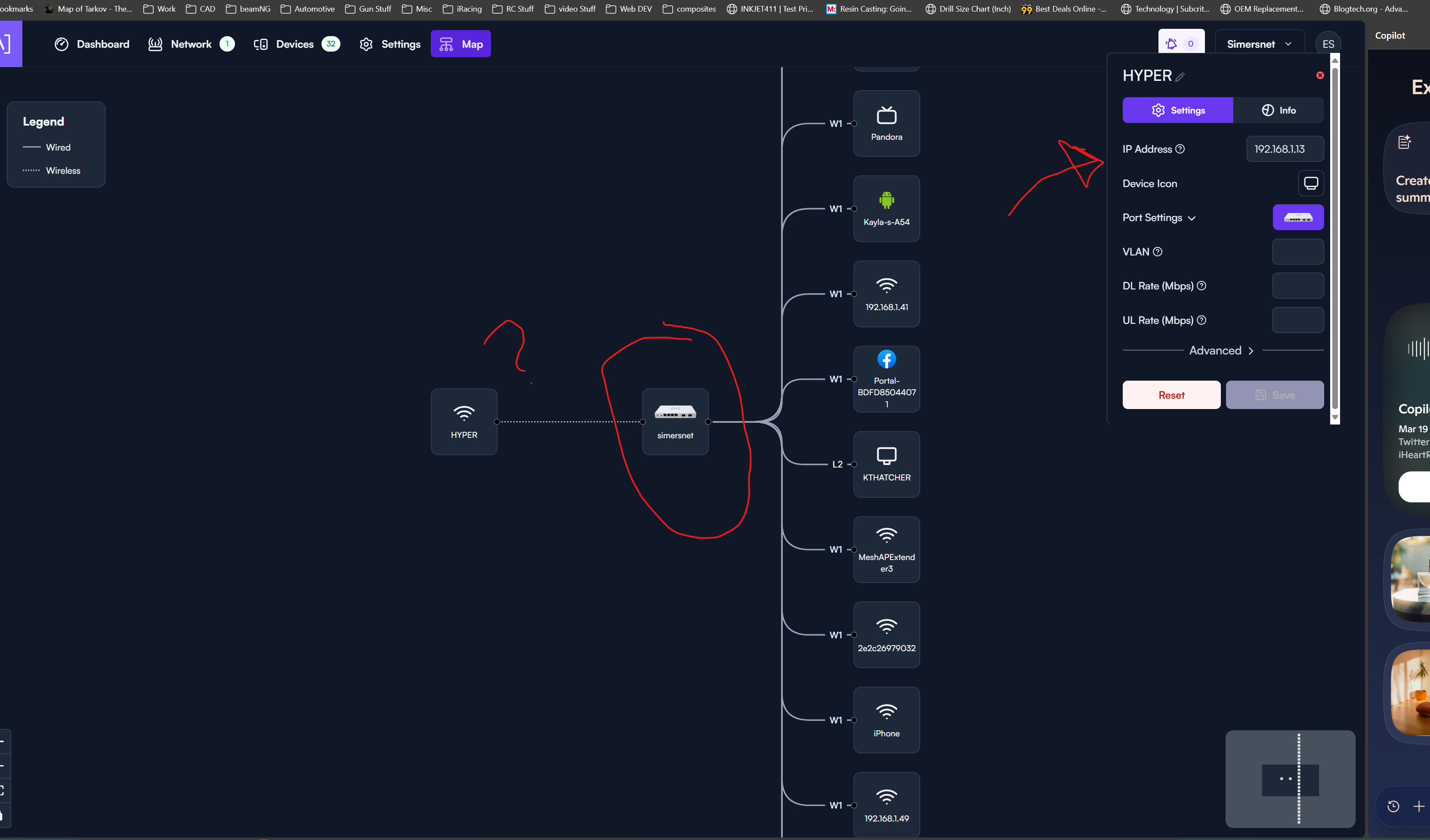Select the 192.168.1.49 wireless node

[x=886, y=805]
